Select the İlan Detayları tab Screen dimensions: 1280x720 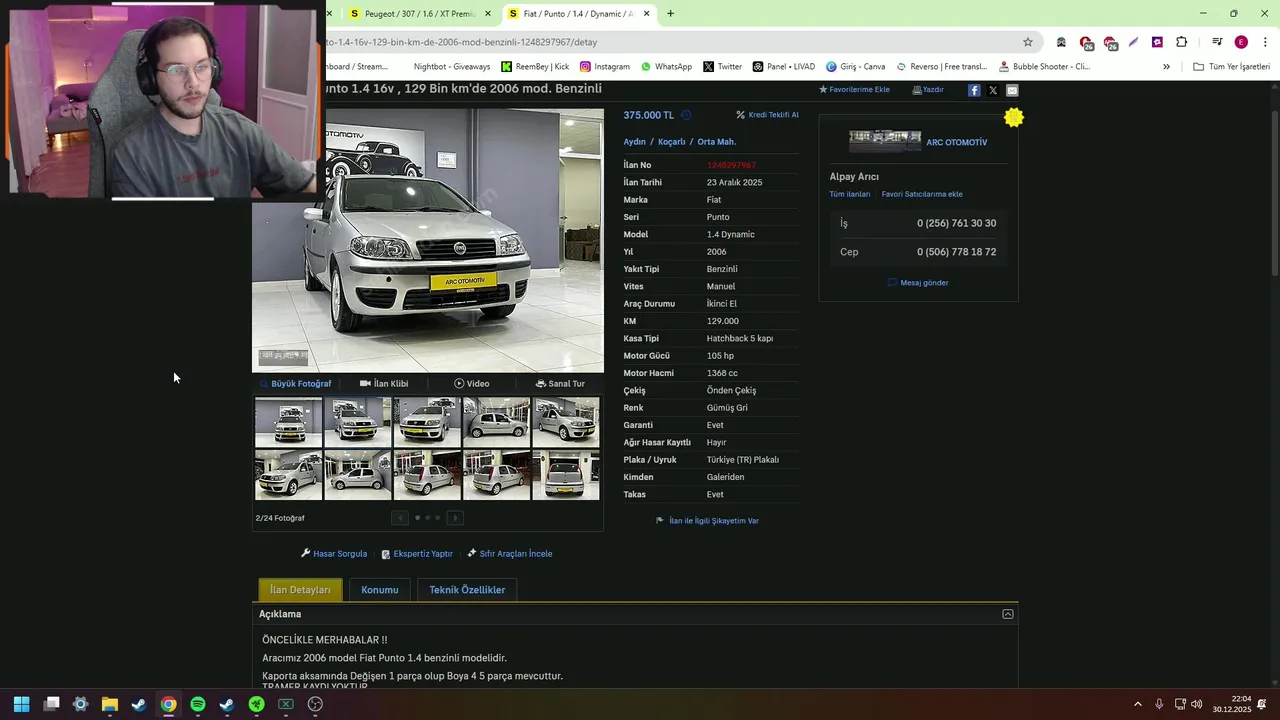coord(300,590)
